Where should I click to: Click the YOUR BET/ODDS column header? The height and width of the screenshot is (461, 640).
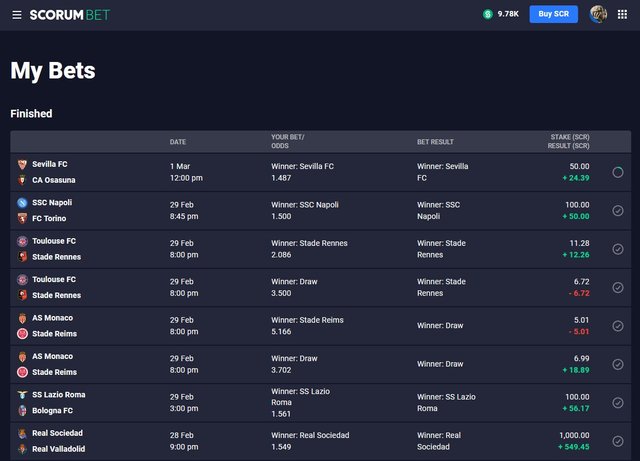pyautogui.click(x=287, y=141)
